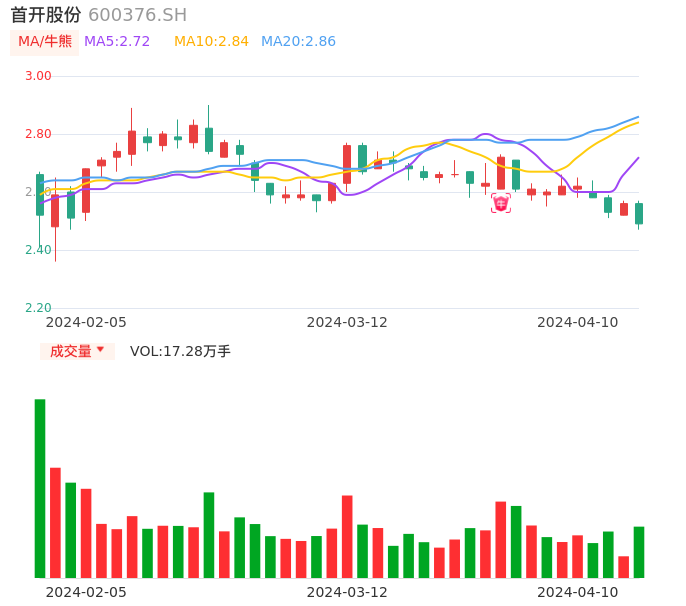Click the pink bull signal marker icon

pos(501,203)
